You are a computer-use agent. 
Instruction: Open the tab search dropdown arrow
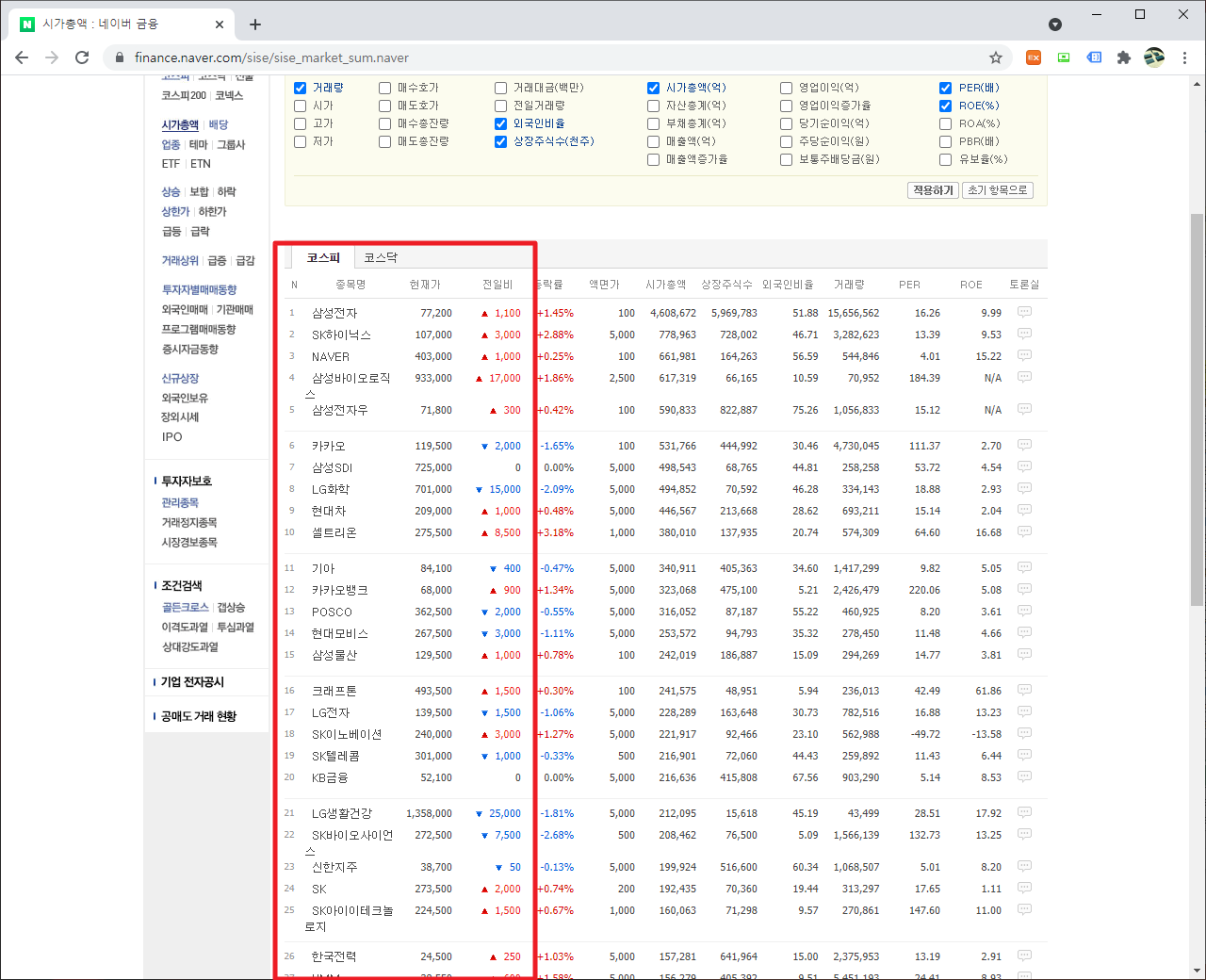(1055, 24)
